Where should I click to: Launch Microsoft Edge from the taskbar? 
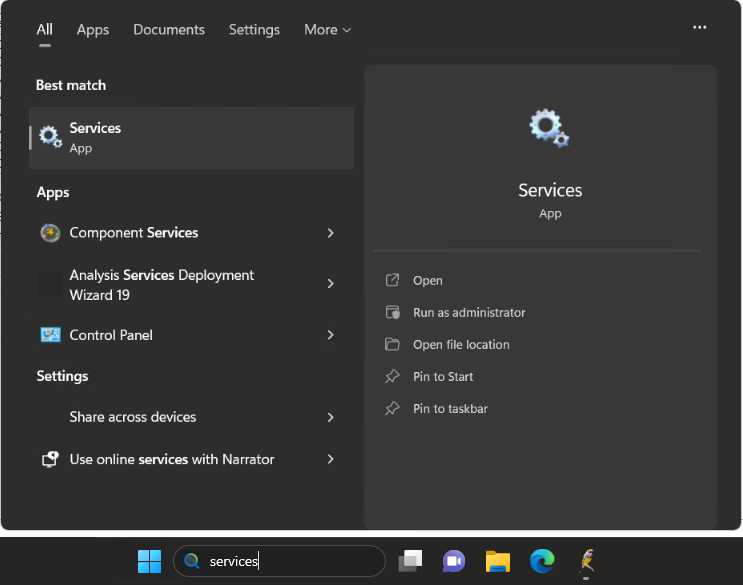542,561
